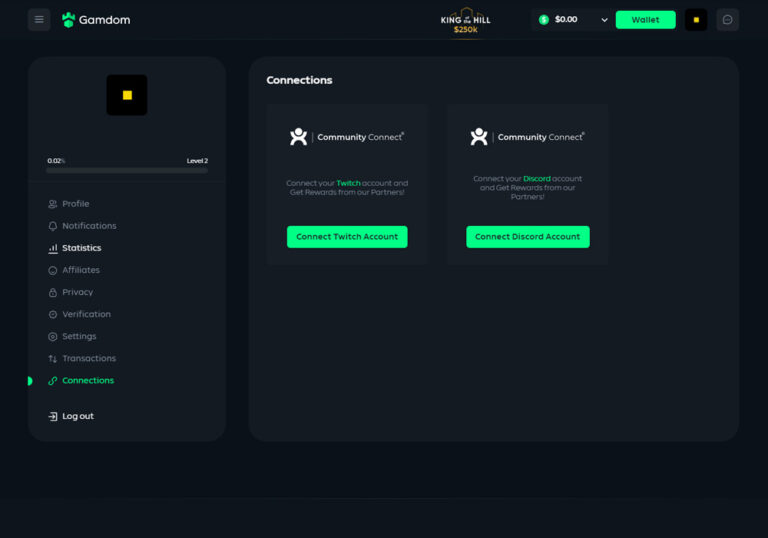768x538 pixels.
Task: Expand the balance dropdown chevron
Action: pos(604,19)
